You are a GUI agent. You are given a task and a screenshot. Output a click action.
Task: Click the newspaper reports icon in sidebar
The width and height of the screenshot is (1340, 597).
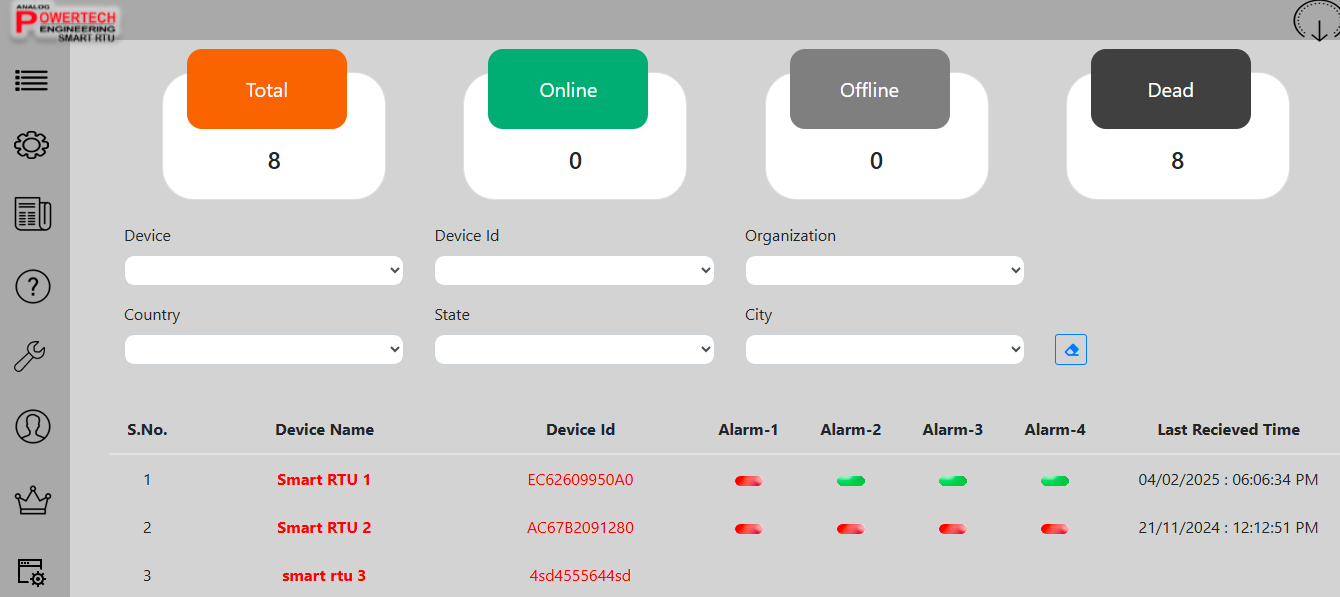32,214
